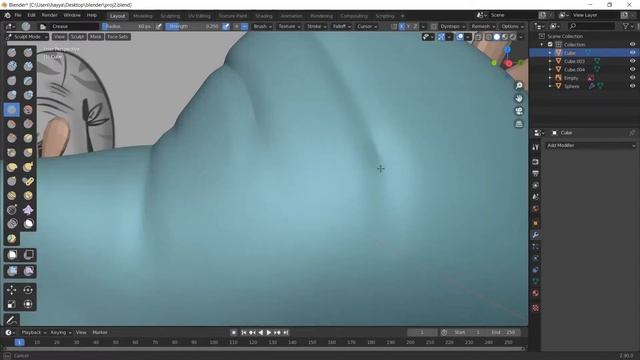Viewport: 640px width, 360px height.
Task: Hide the Cube object in outliner
Action: click(632, 53)
